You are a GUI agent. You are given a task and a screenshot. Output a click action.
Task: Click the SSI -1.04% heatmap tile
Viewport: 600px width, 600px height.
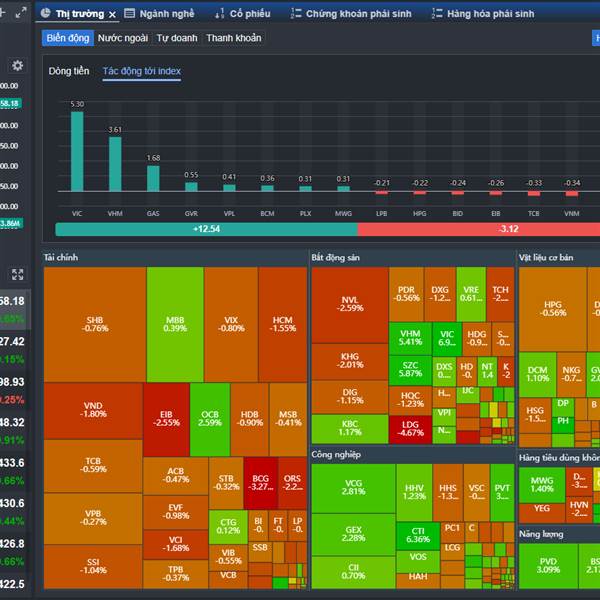pyautogui.click(x=93, y=566)
